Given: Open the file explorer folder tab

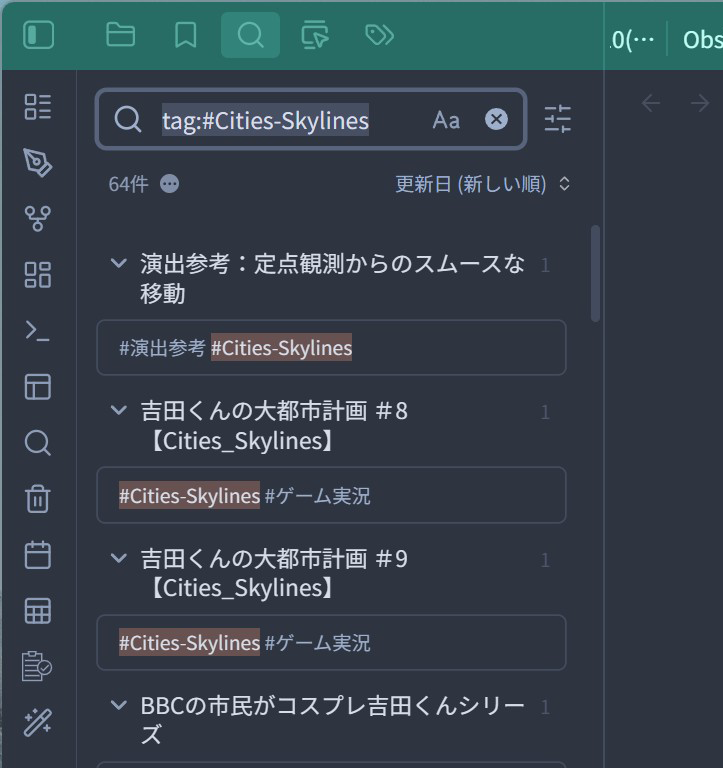Looking at the screenshot, I should point(121,36).
